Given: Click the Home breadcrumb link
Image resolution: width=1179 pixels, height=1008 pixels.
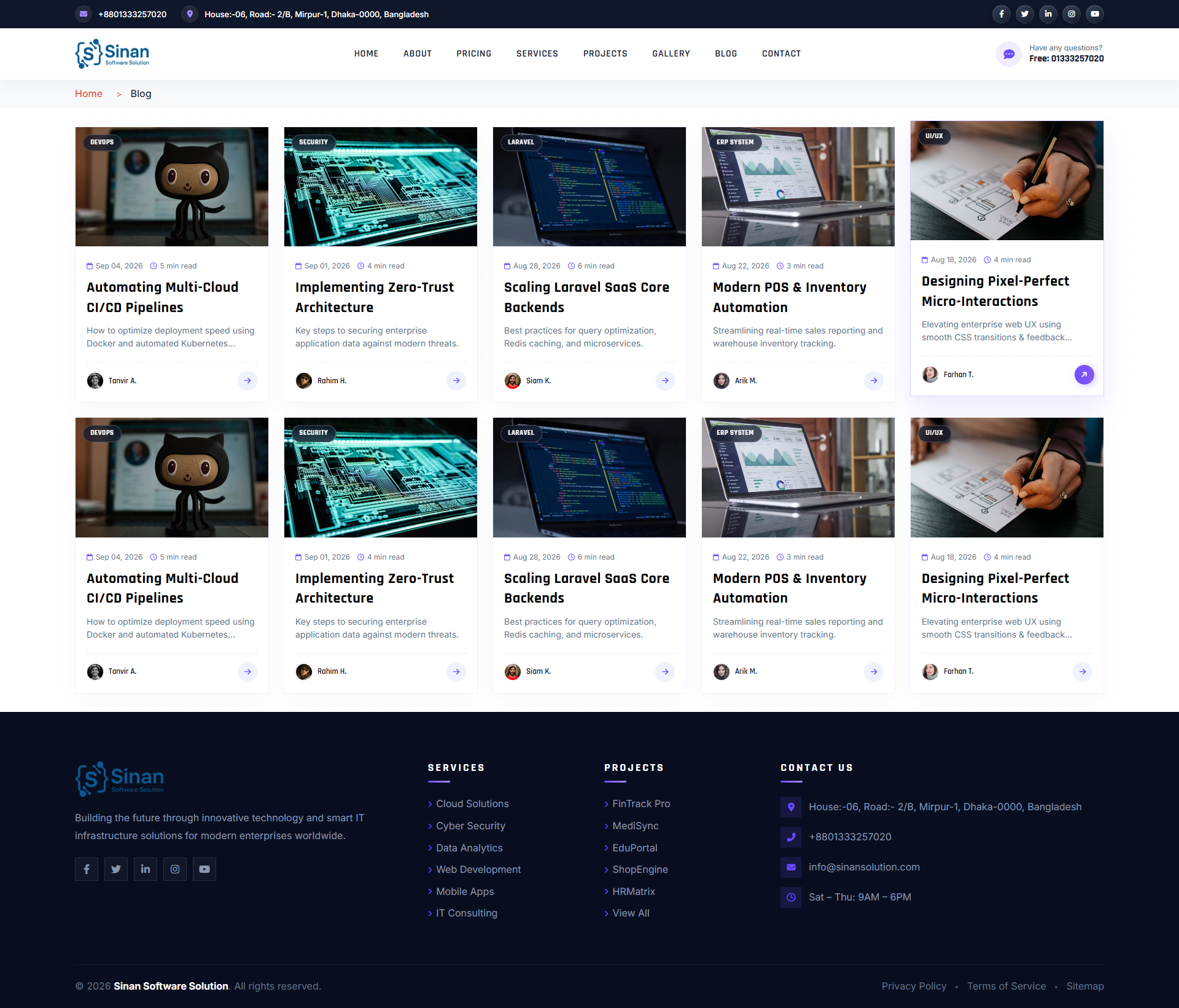Looking at the screenshot, I should 88,94.
